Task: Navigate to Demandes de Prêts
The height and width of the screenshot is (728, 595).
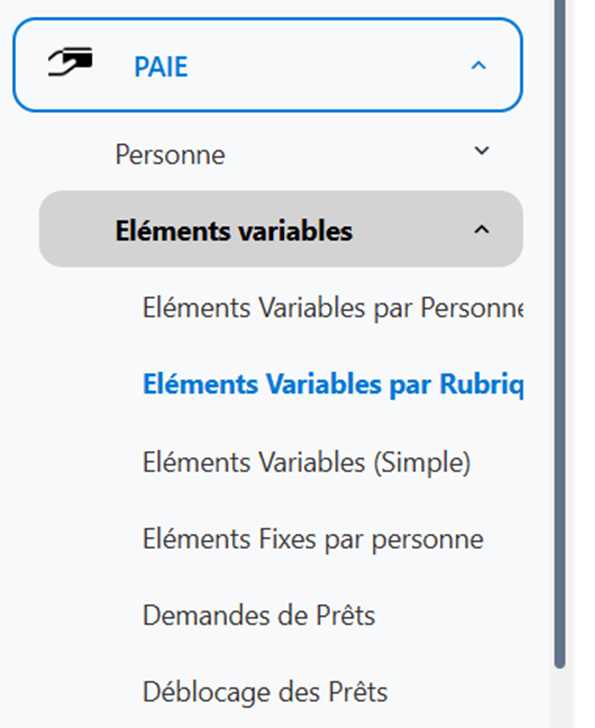Action: click(x=259, y=616)
